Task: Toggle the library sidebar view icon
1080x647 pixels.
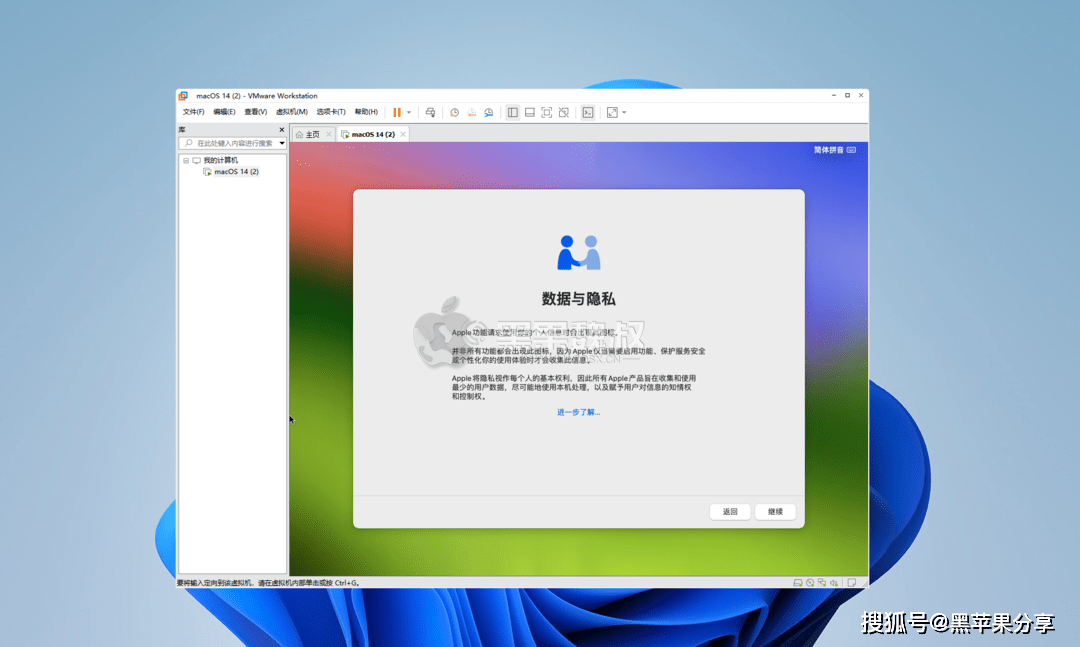Action: pyautogui.click(x=512, y=112)
